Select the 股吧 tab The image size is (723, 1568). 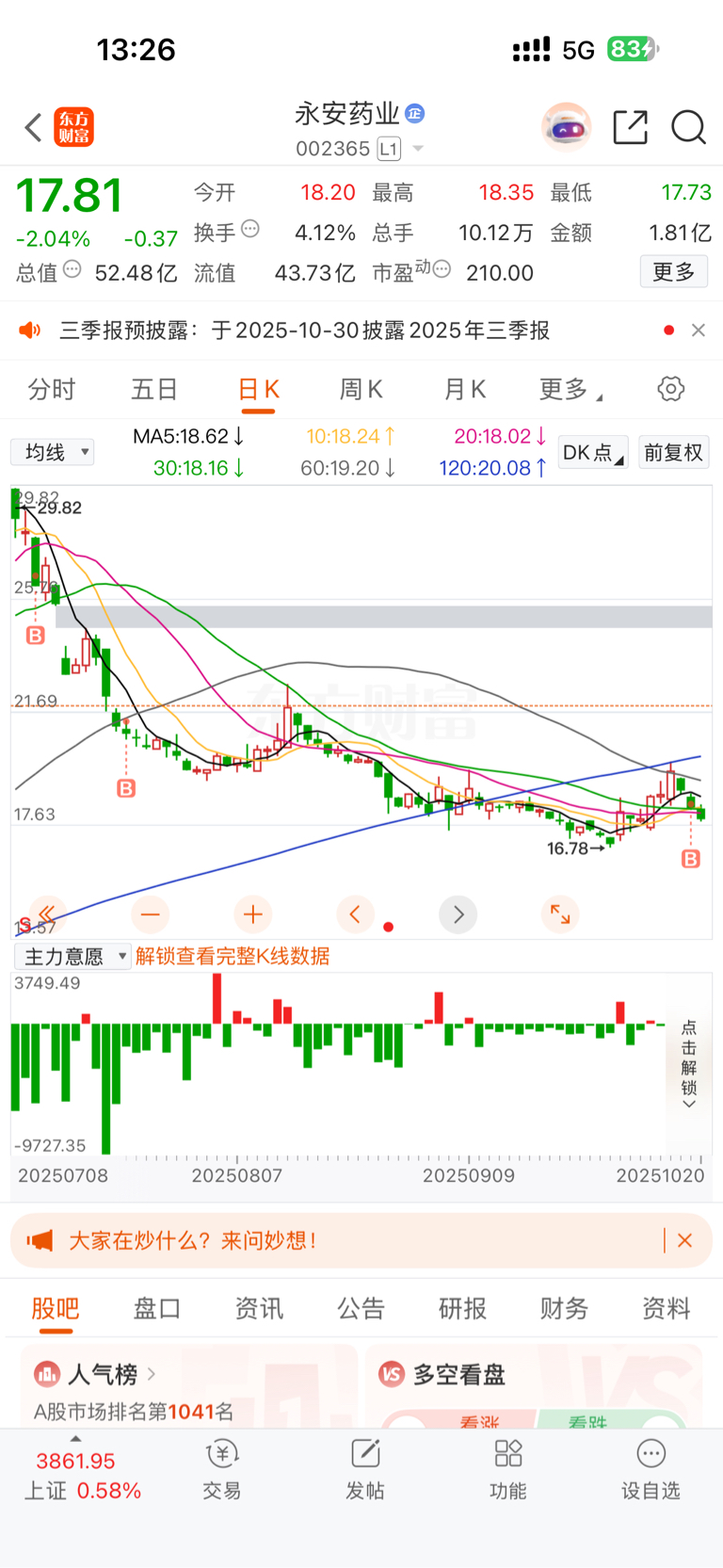tap(56, 1309)
